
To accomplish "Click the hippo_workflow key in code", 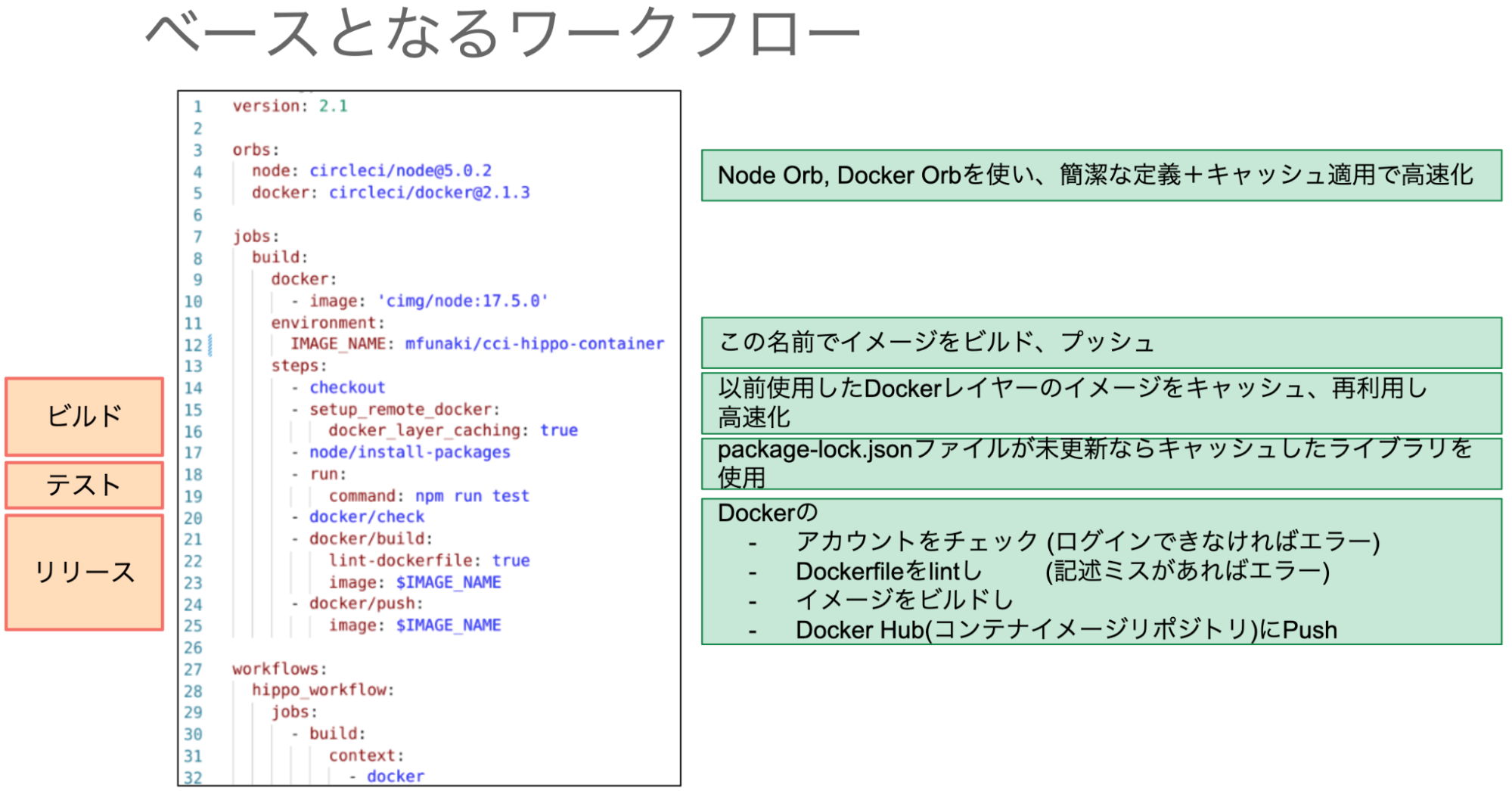I will (x=321, y=690).
